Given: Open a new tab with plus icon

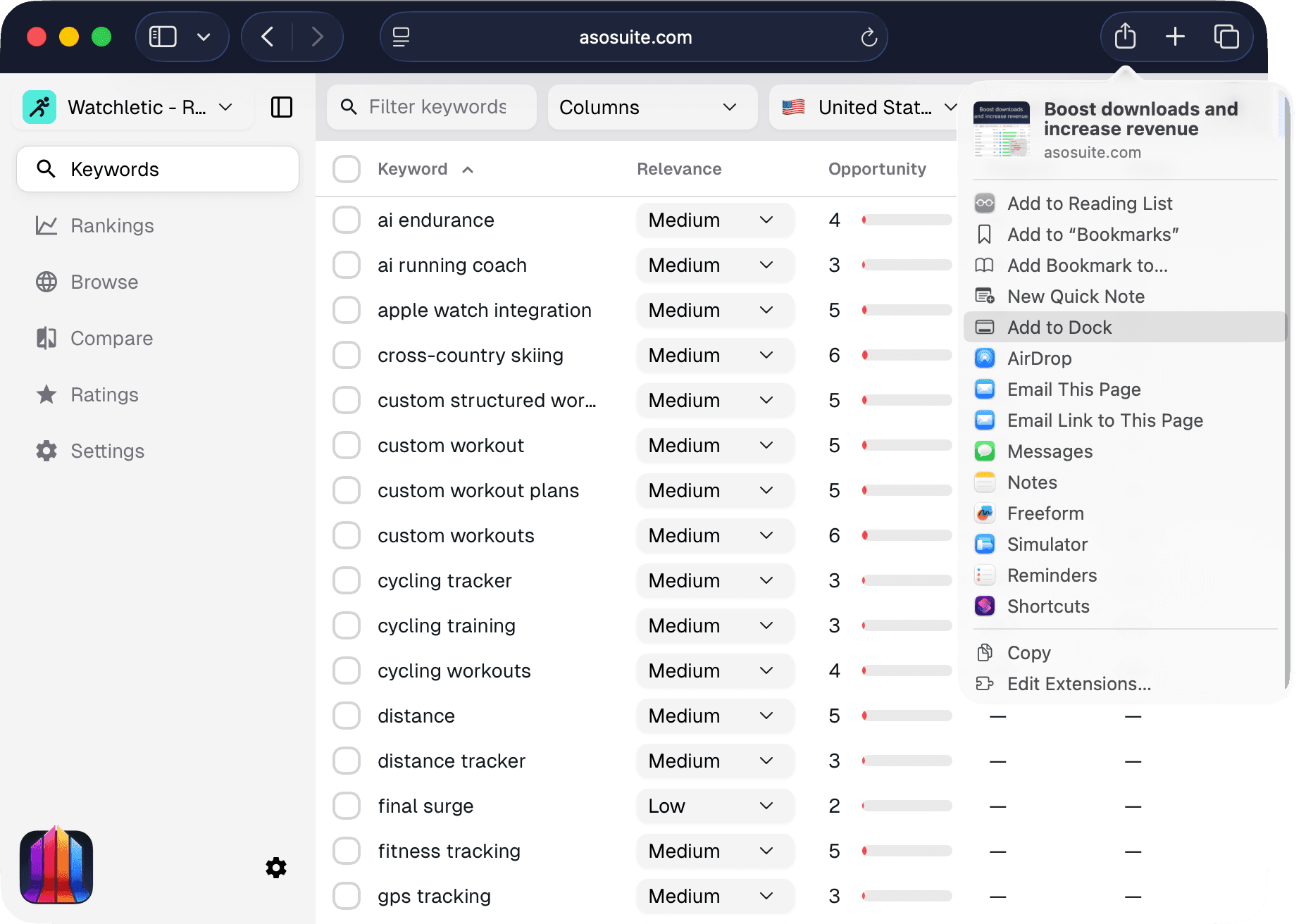Looking at the screenshot, I should 1175,37.
